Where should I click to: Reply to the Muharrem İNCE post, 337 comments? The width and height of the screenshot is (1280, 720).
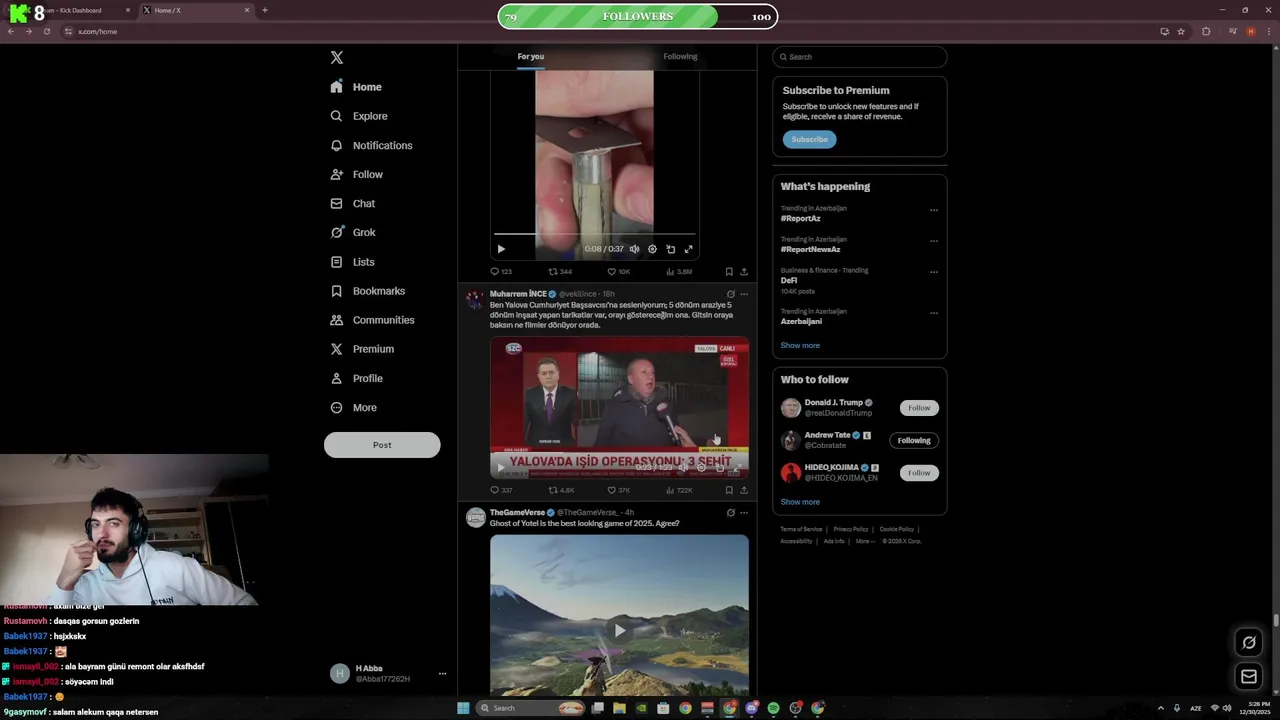(501, 490)
